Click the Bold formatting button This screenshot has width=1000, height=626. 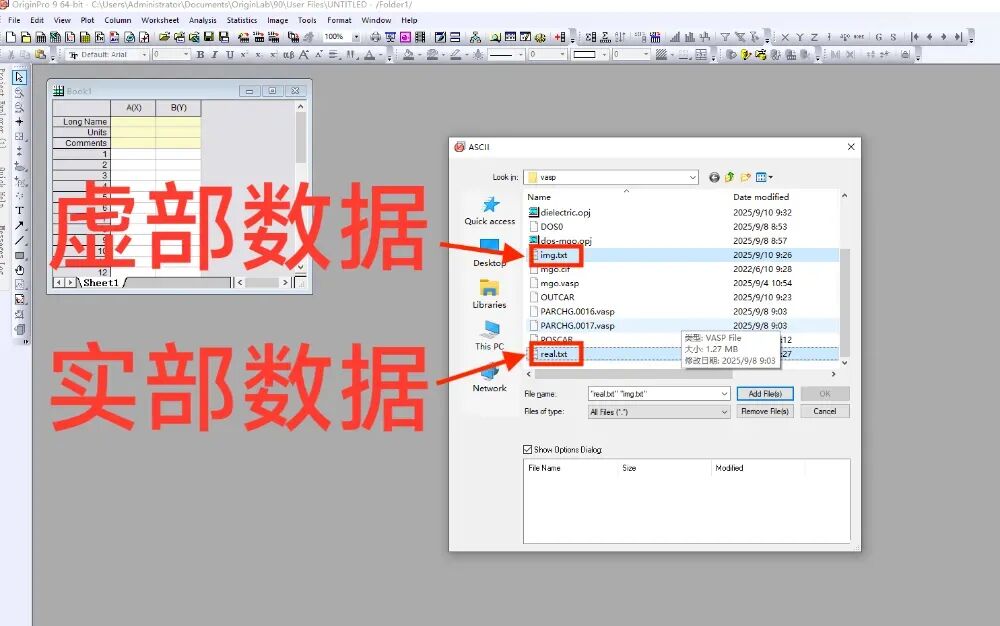[201, 55]
